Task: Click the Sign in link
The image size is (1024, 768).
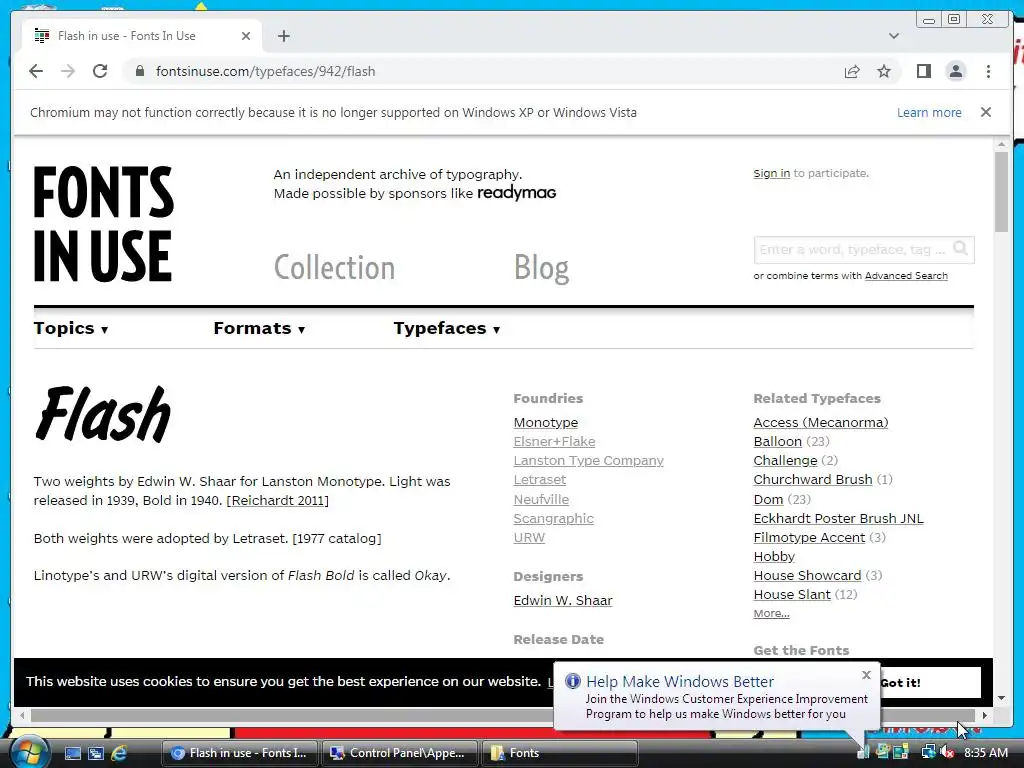Action: [771, 173]
